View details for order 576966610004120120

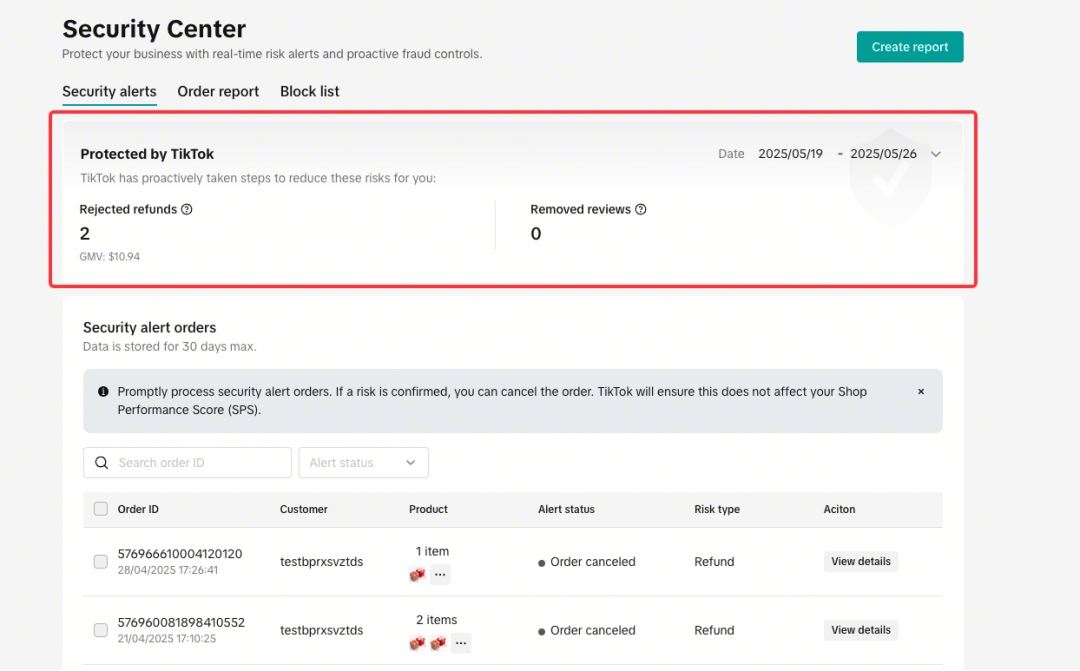pos(861,561)
